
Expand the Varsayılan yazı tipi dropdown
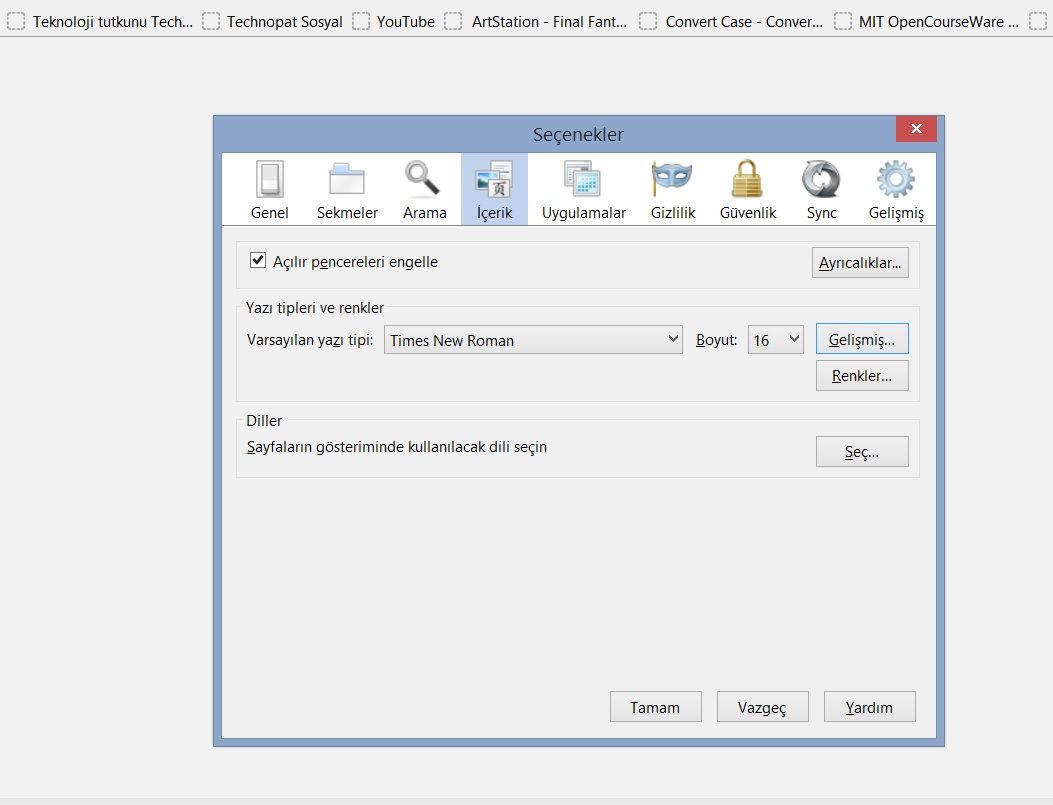pyautogui.click(x=533, y=340)
